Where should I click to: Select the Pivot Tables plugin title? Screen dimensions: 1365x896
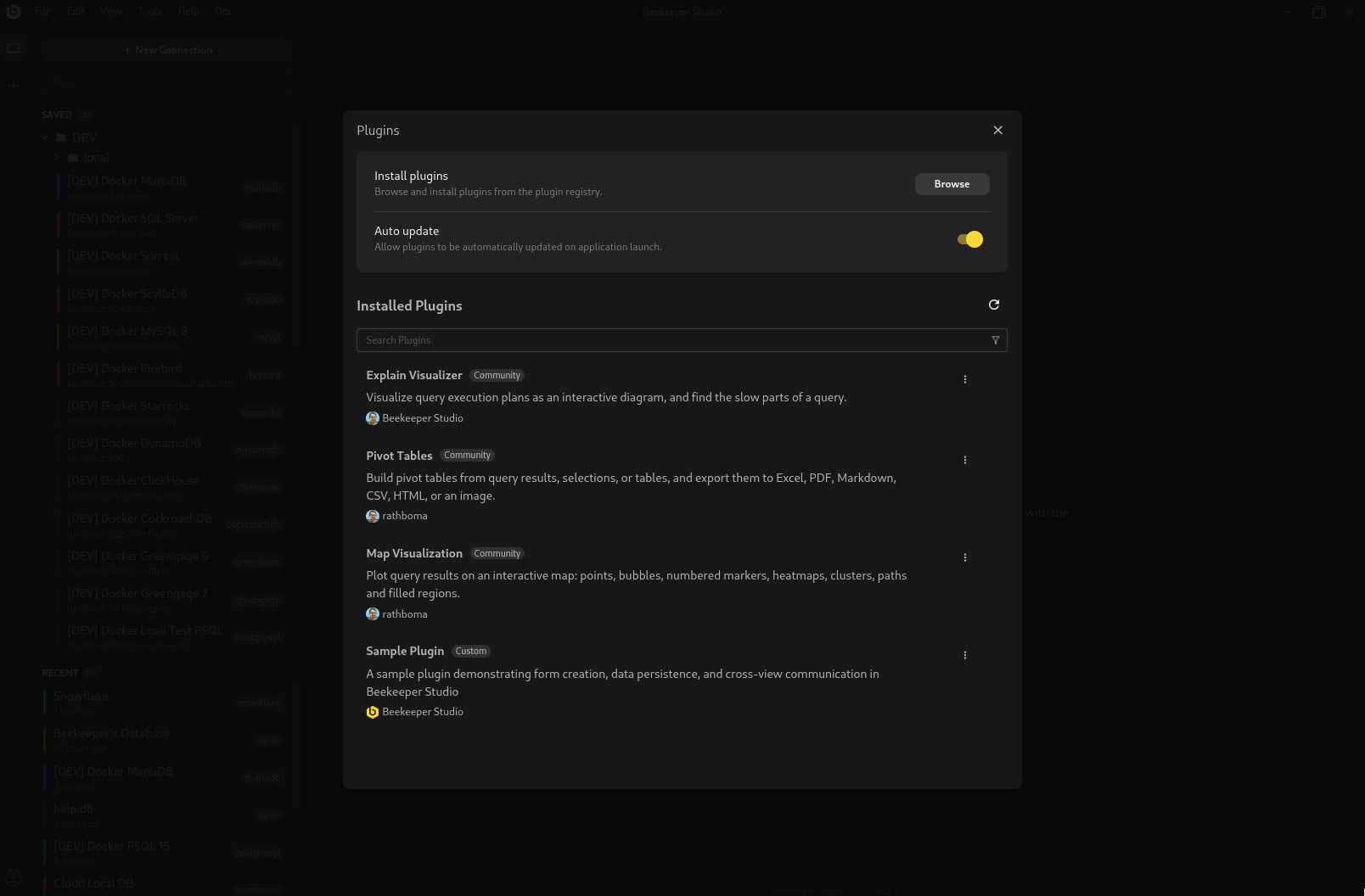click(x=399, y=456)
